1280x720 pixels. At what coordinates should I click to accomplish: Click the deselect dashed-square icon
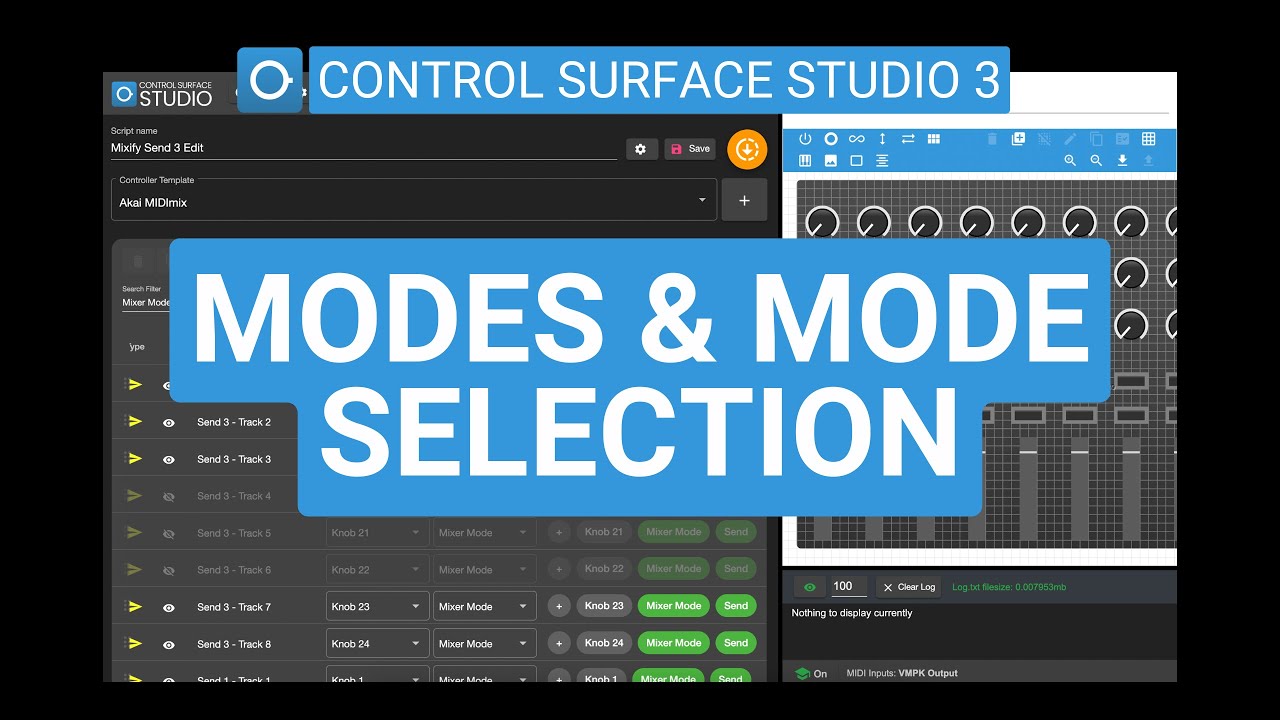1044,139
